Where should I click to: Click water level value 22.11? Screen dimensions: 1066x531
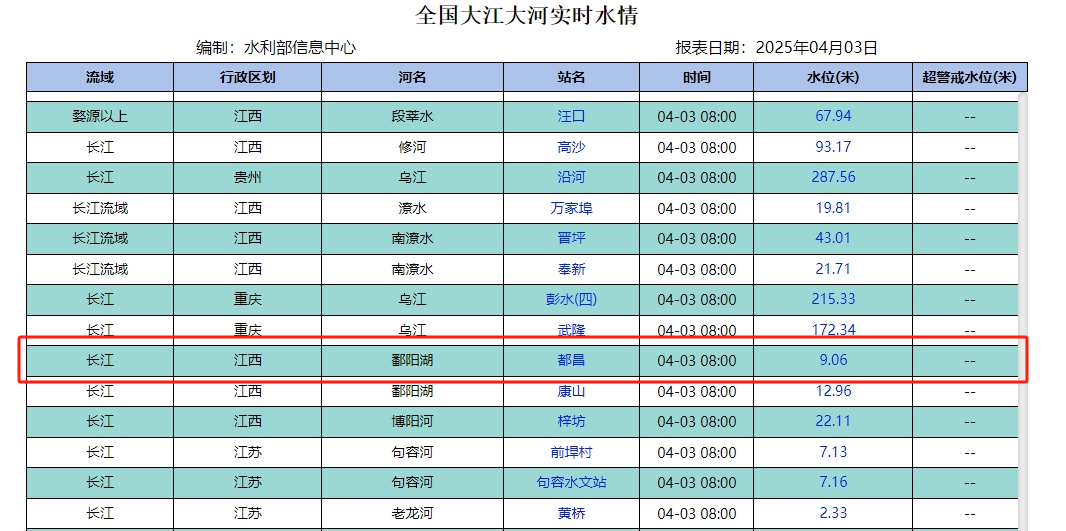tap(833, 421)
